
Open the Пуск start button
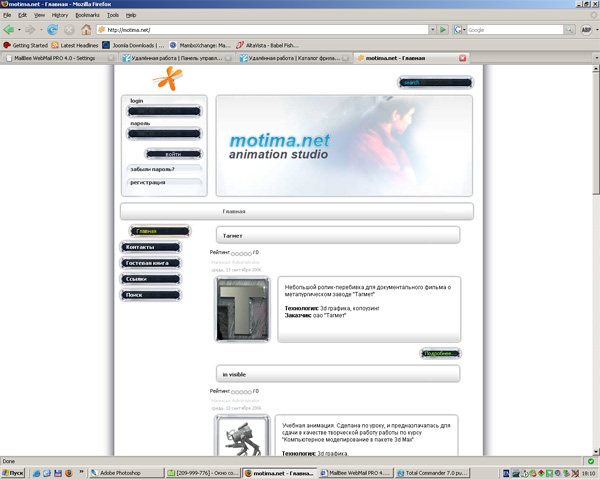click(13, 473)
